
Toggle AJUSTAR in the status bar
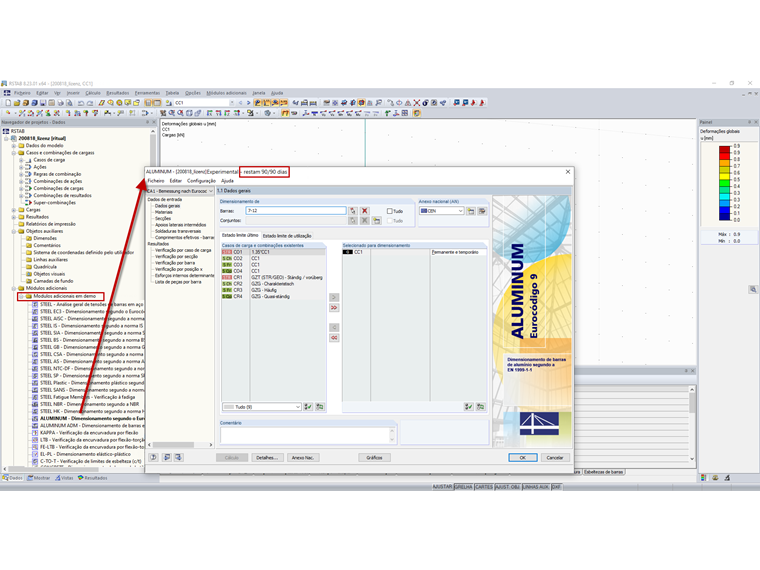[442, 487]
